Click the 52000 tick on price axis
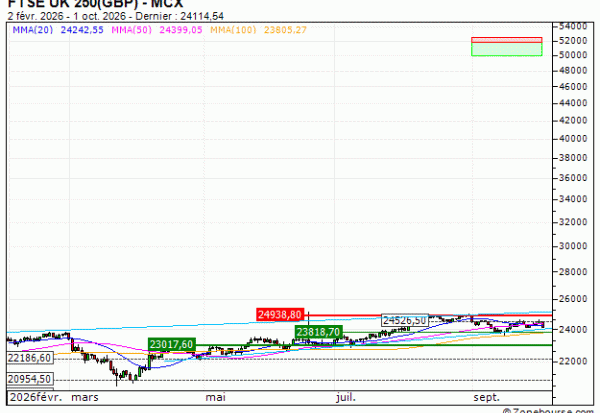 point(573,41)
